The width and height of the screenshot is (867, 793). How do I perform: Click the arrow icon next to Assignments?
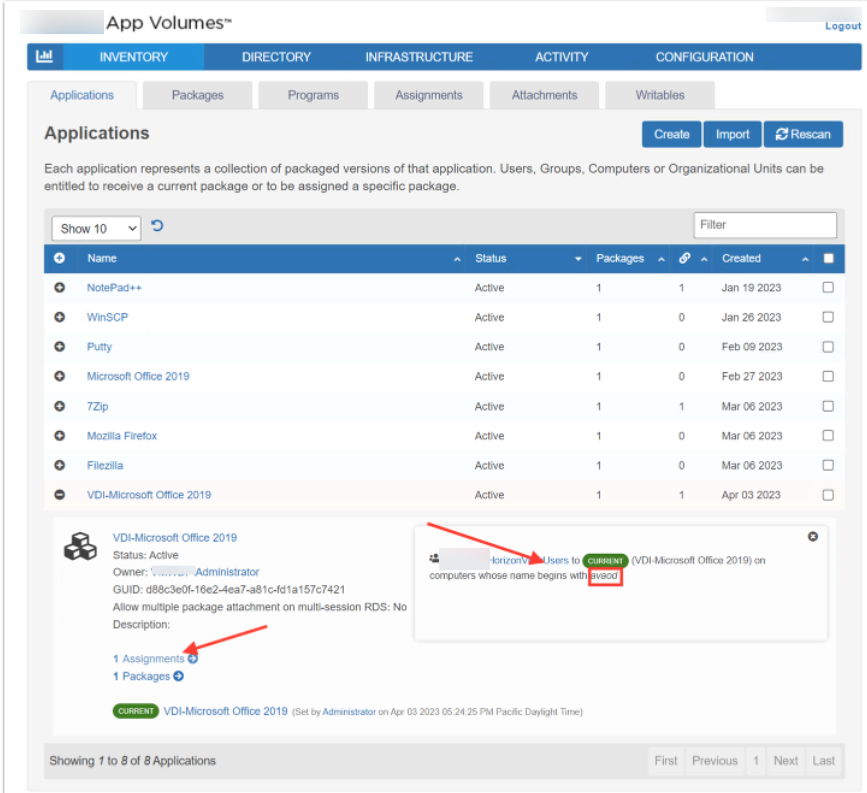193,659
